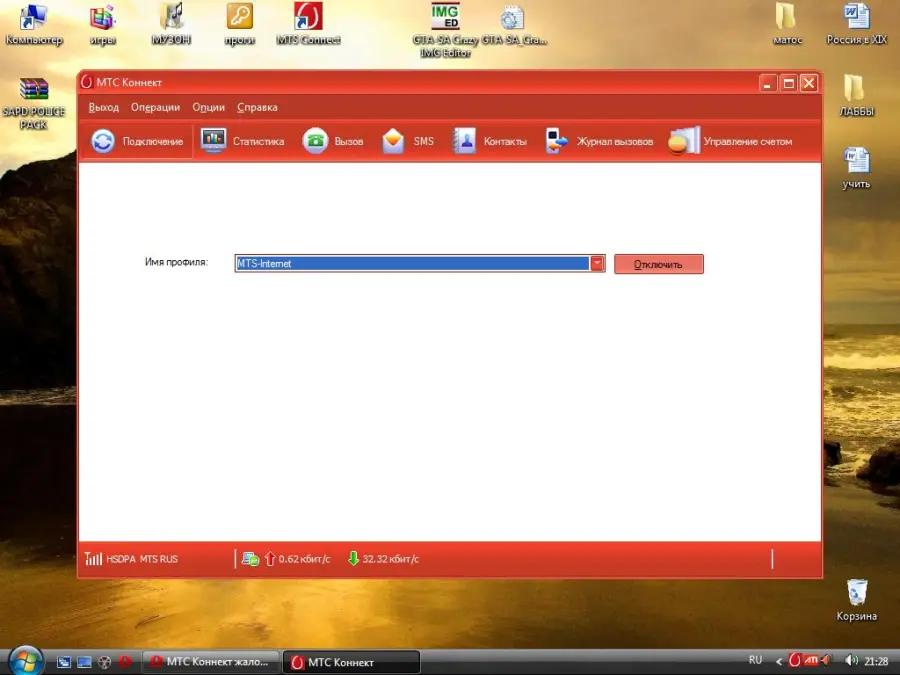Select the Россия в XIX document
Image resolution: width=900 pixels, height=675 pixels.
click(x=856, y=25)
